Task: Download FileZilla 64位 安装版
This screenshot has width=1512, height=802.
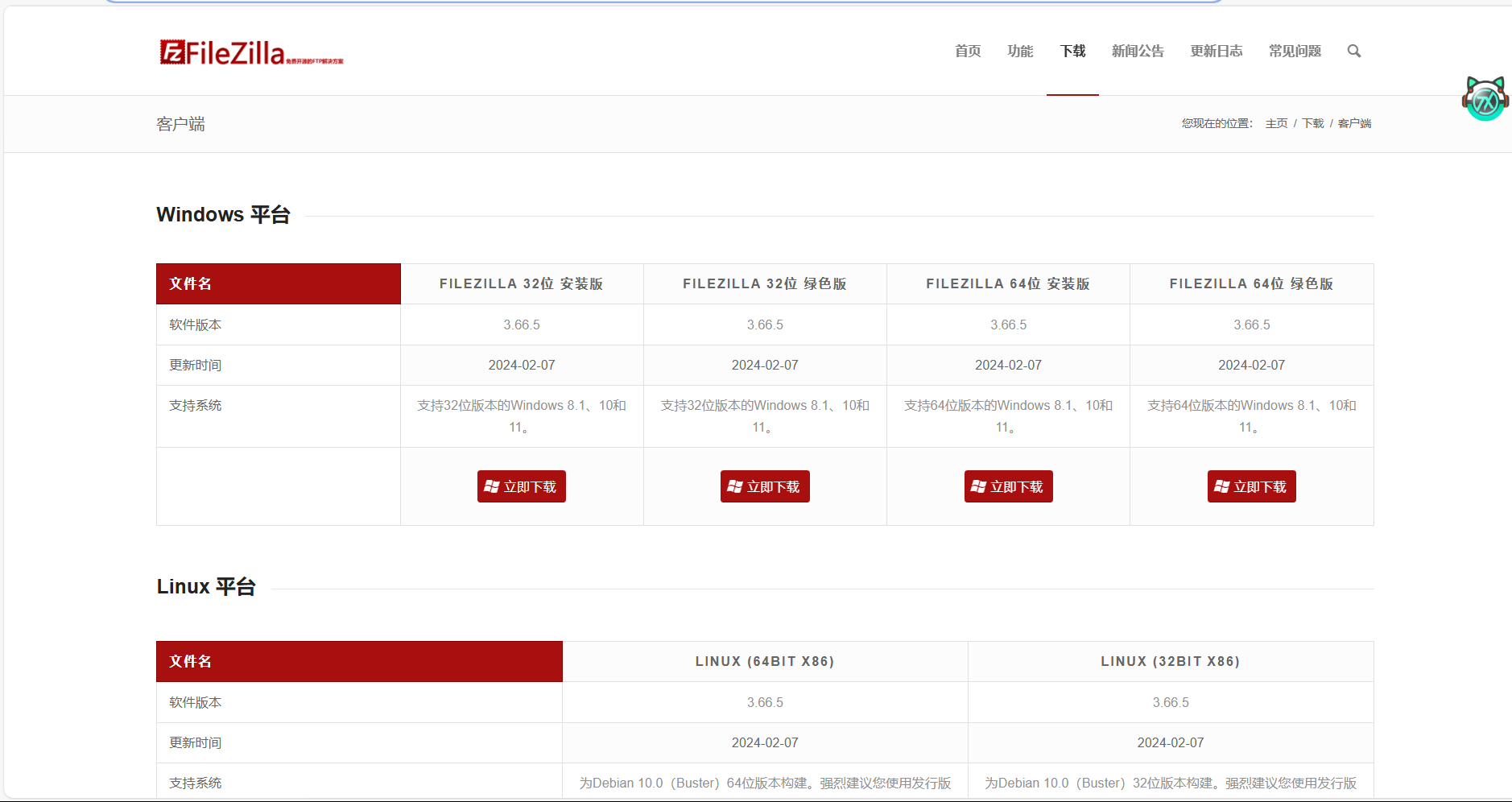Action: 1009,486
